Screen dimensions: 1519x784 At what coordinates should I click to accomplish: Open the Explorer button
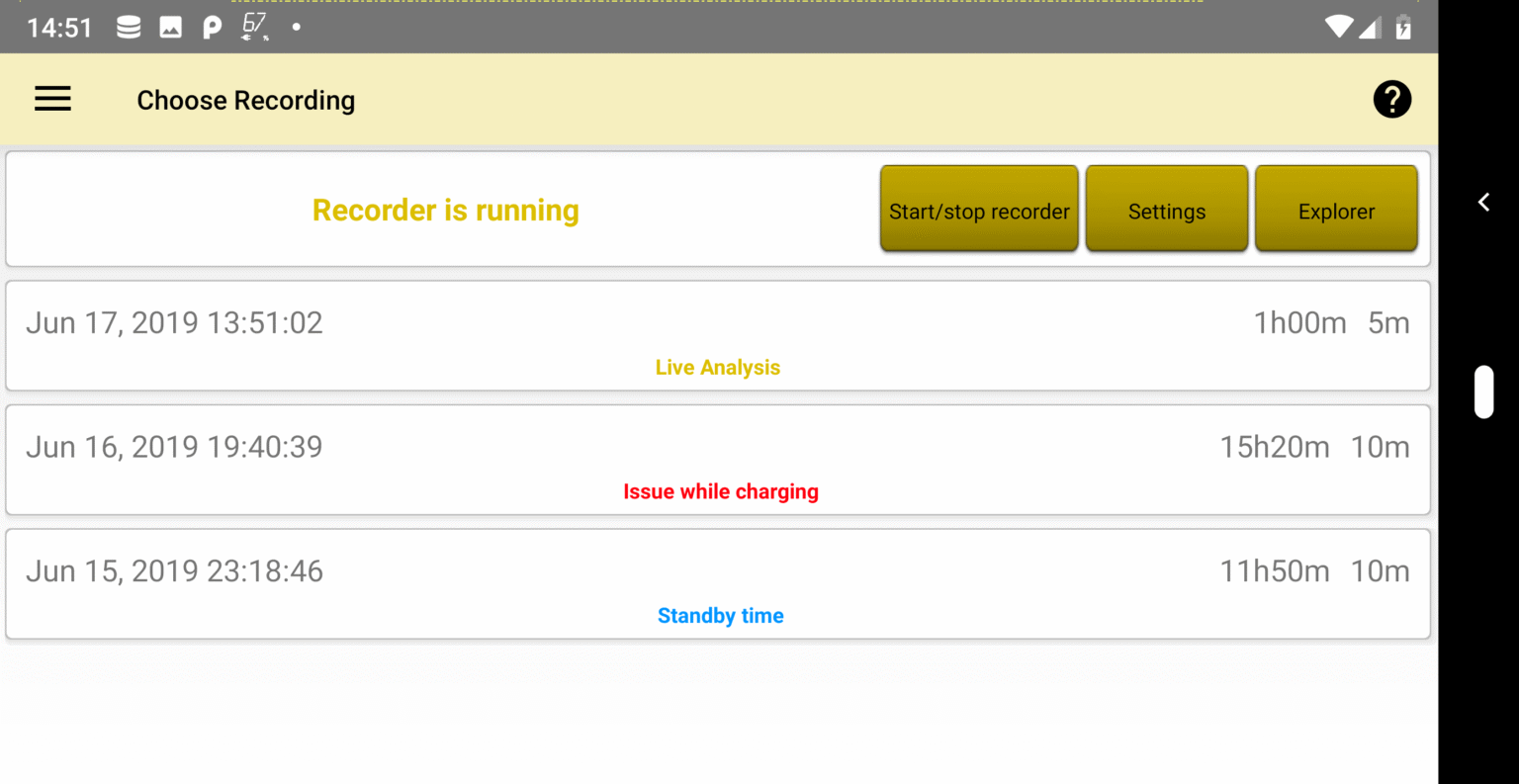(1336, 209)
